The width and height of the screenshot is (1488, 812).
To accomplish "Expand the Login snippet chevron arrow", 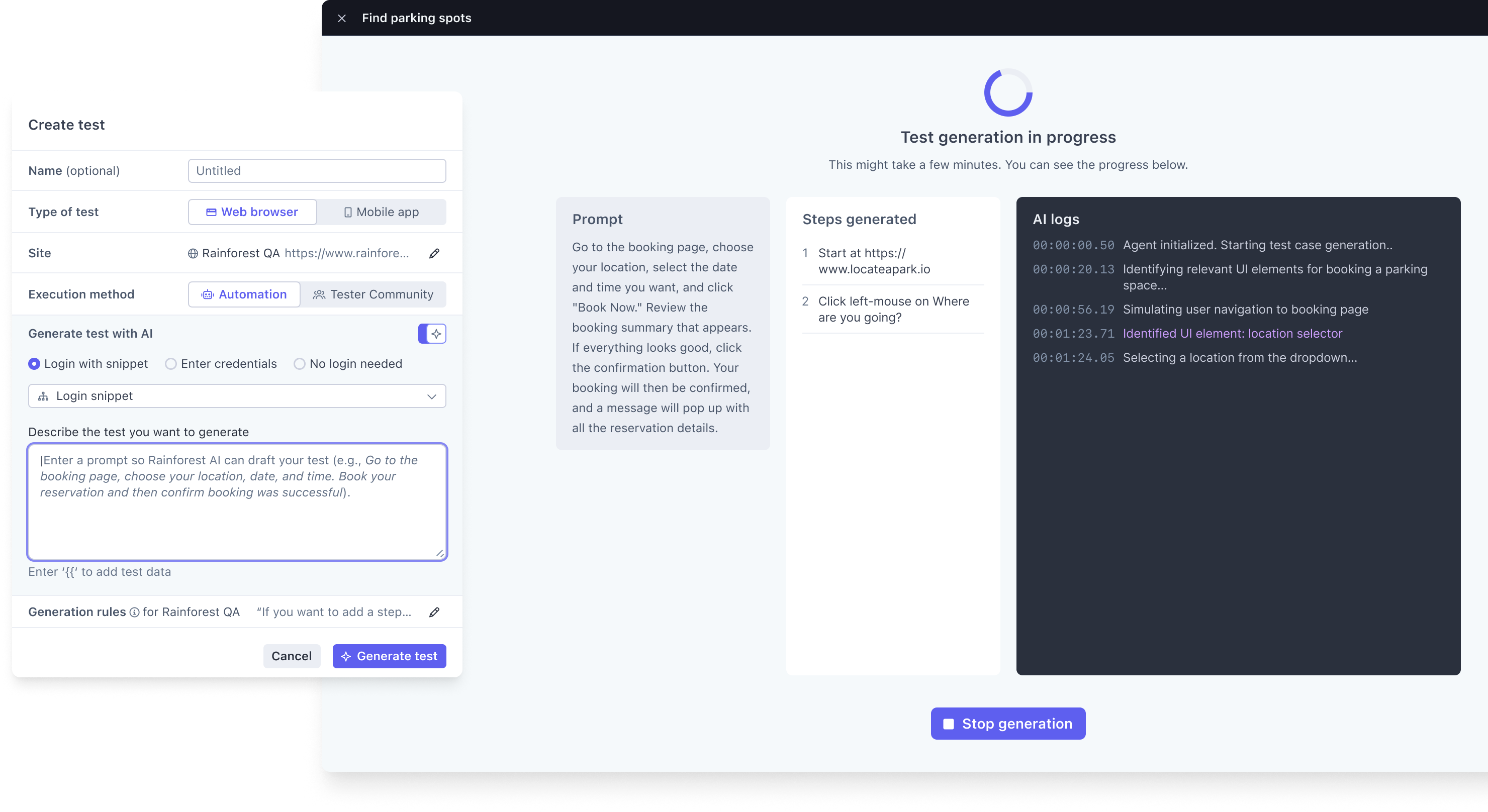I will pyautogui.click(x=431, y=396).
